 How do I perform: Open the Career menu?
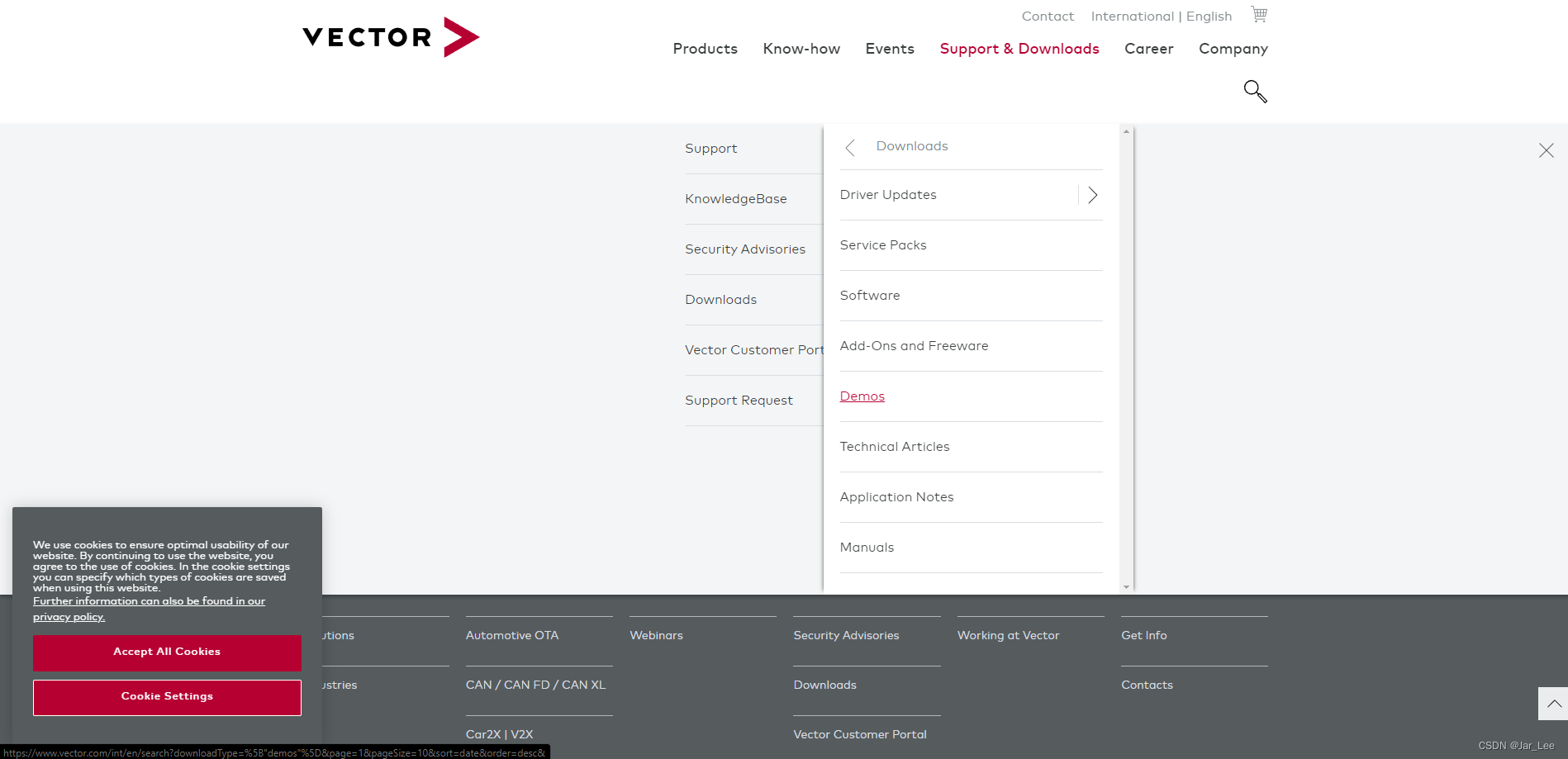tap(1148, 49)
